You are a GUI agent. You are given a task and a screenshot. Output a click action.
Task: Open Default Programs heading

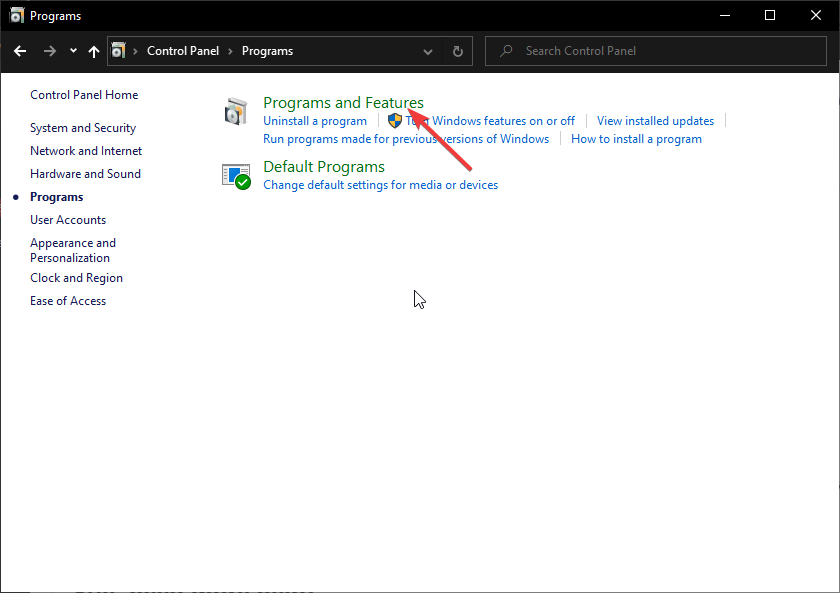click(324, 167)
